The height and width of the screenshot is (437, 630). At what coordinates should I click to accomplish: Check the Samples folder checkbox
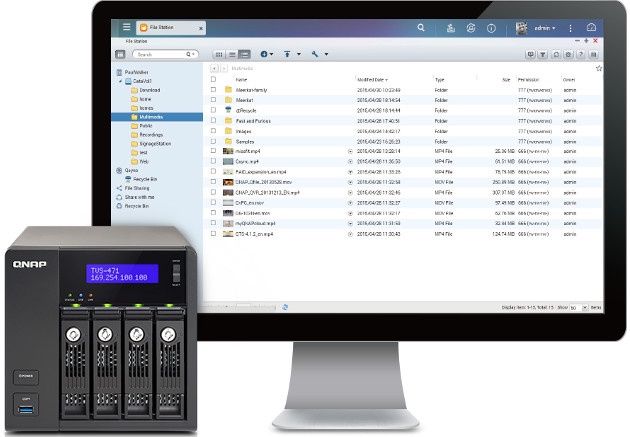pyautogui.click(x=213, y=141)
